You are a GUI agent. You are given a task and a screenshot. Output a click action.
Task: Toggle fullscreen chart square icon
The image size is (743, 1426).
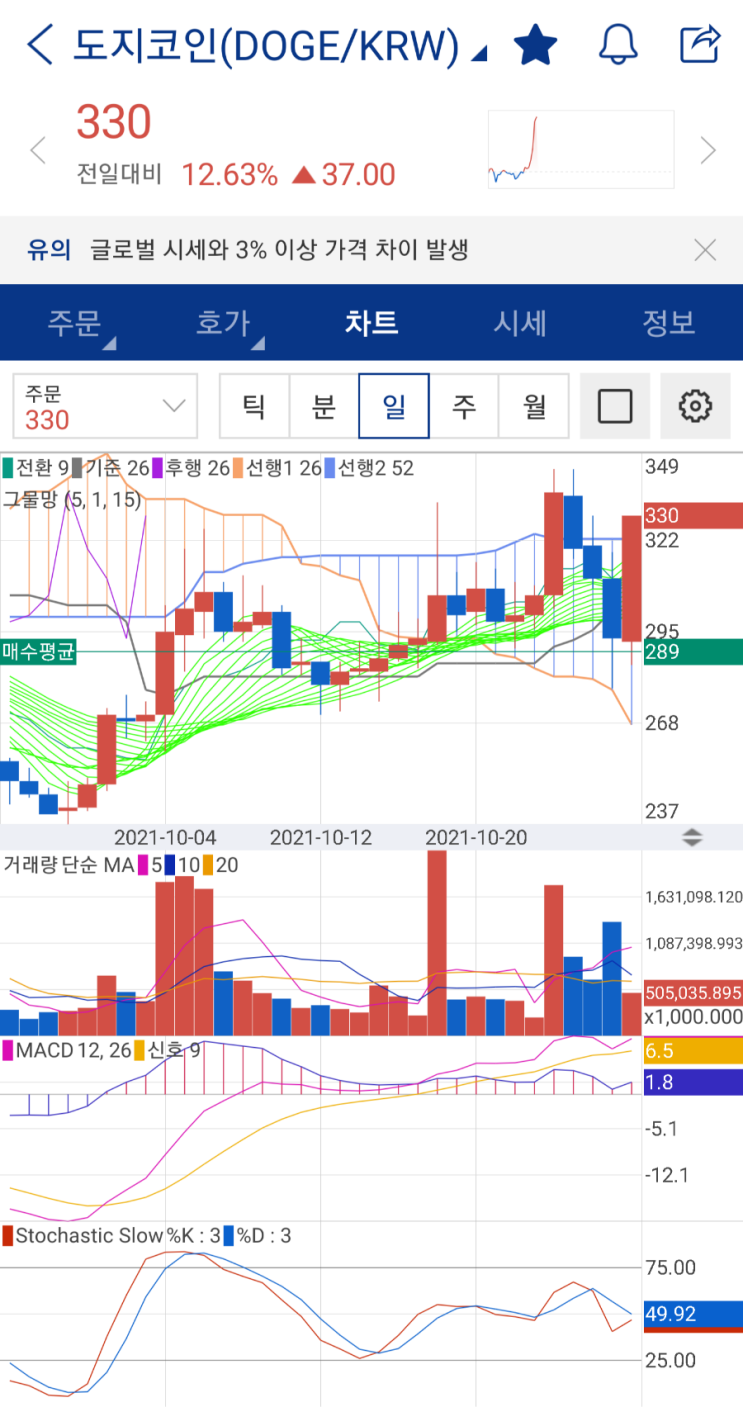(x=615, y=406)
